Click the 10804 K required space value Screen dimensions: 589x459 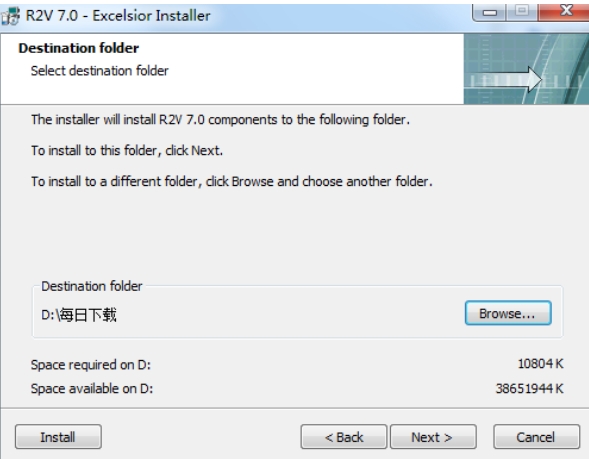pyautogui.click(x=541, y=364)
